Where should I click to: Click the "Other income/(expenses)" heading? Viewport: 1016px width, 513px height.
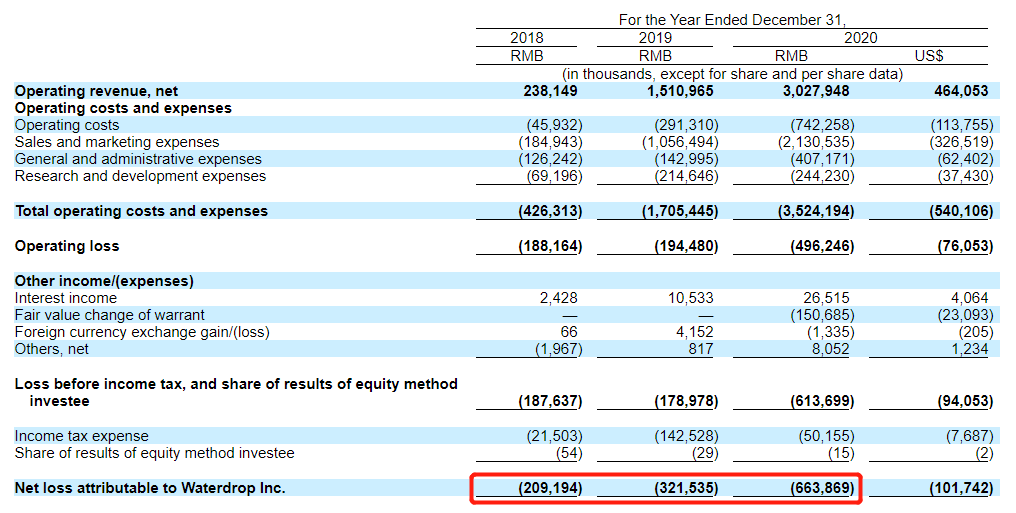[x=104, y=281]
